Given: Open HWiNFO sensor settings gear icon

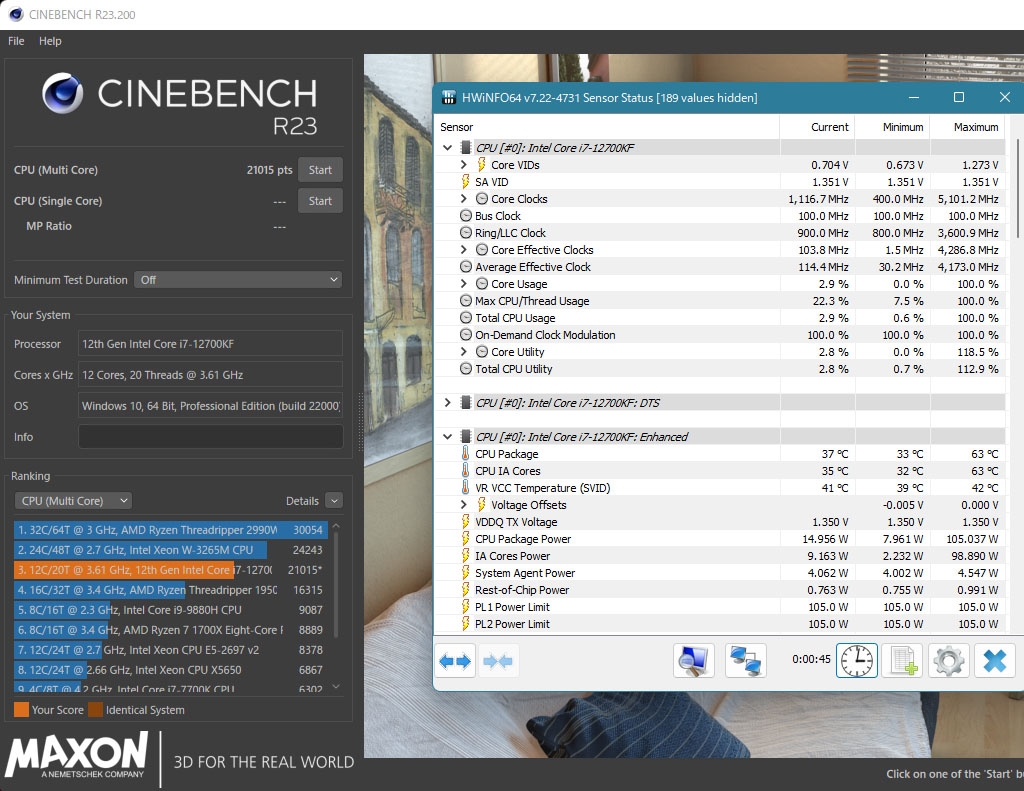Looking at the screenshot, I should [948, 660].
